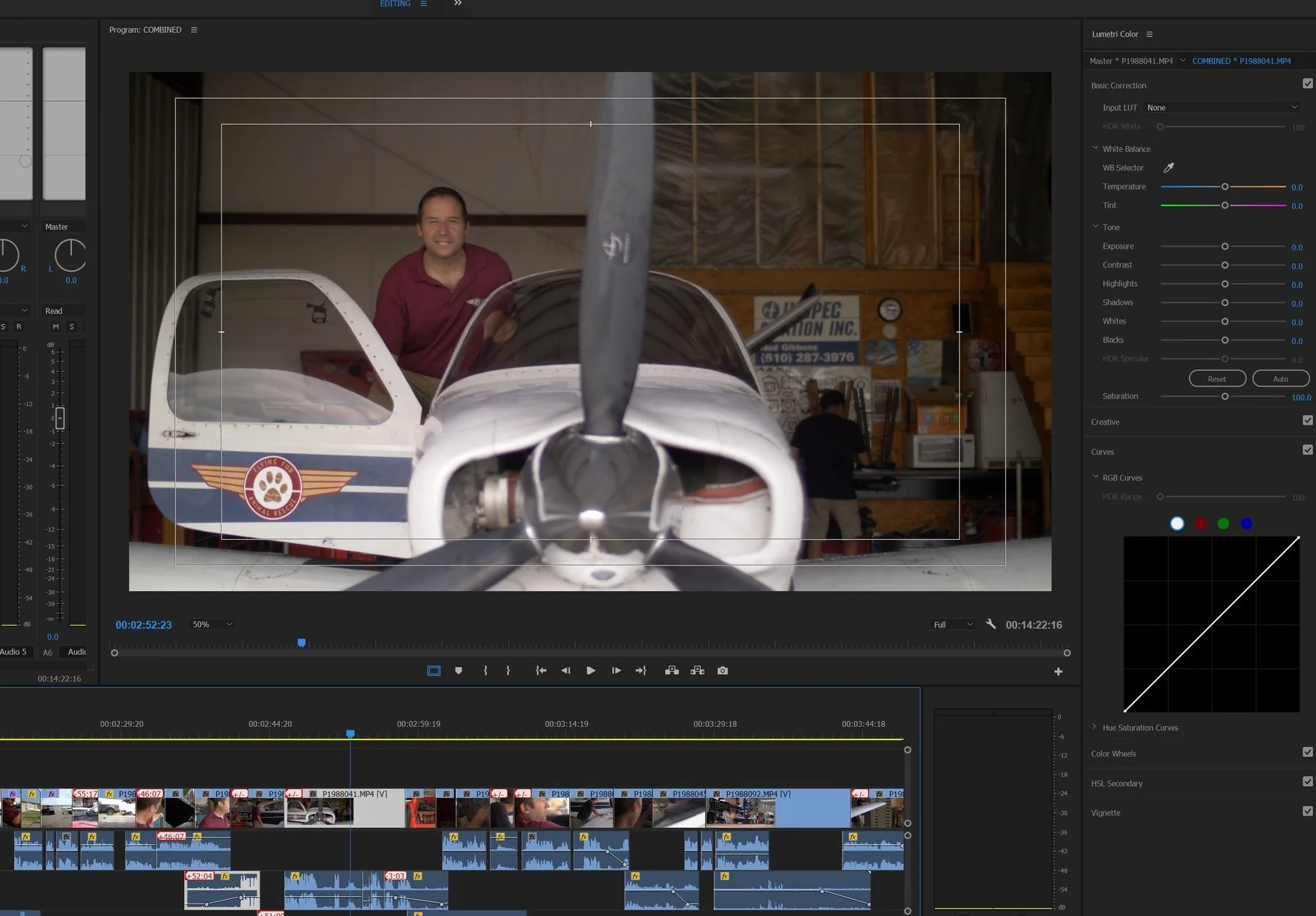Image resolution: width=1316 pixels, height=916 pixels.
Task: Click the Auto tone button
Action: pyautogui.click(x=1281, y=378)
